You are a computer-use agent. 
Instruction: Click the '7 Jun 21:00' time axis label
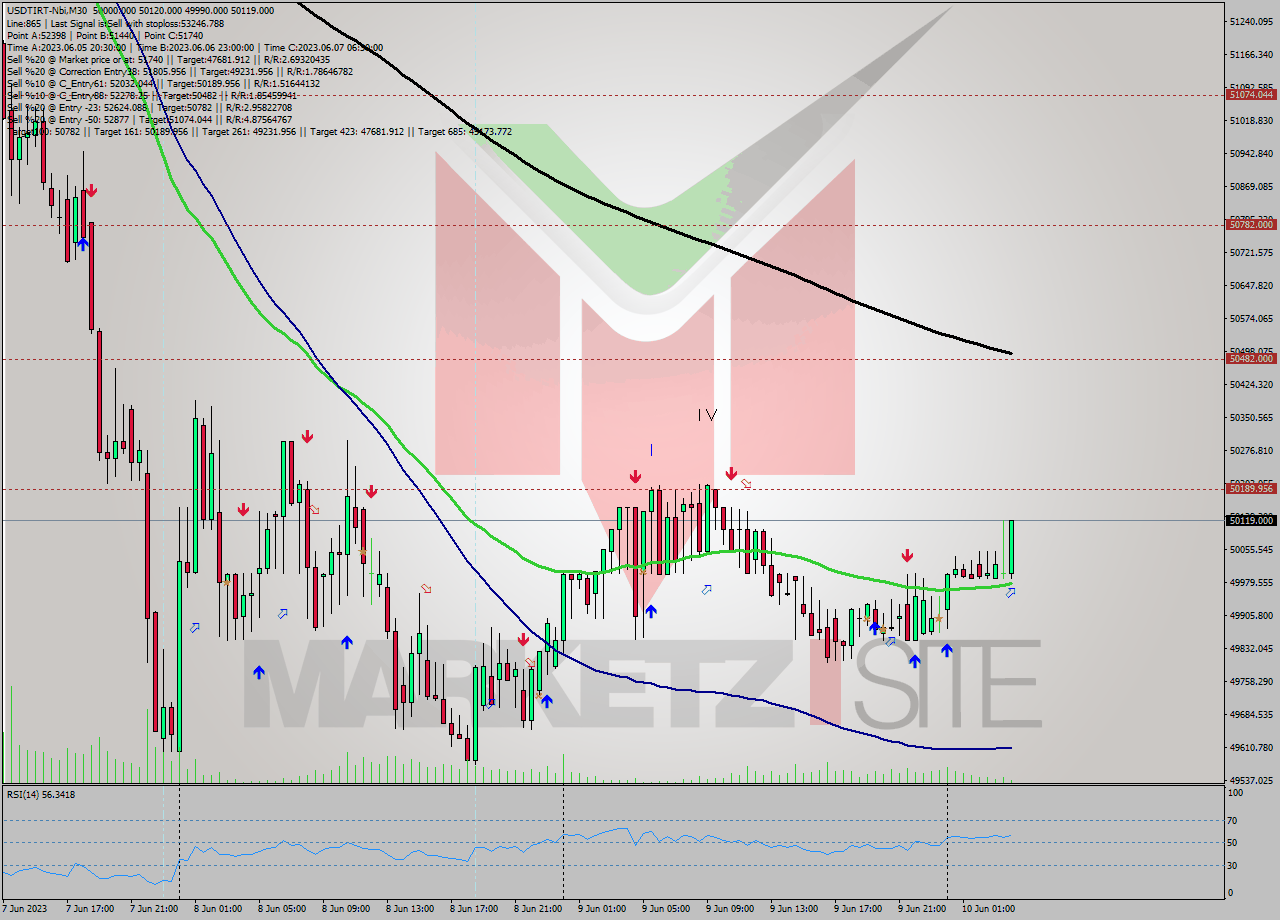153,909
